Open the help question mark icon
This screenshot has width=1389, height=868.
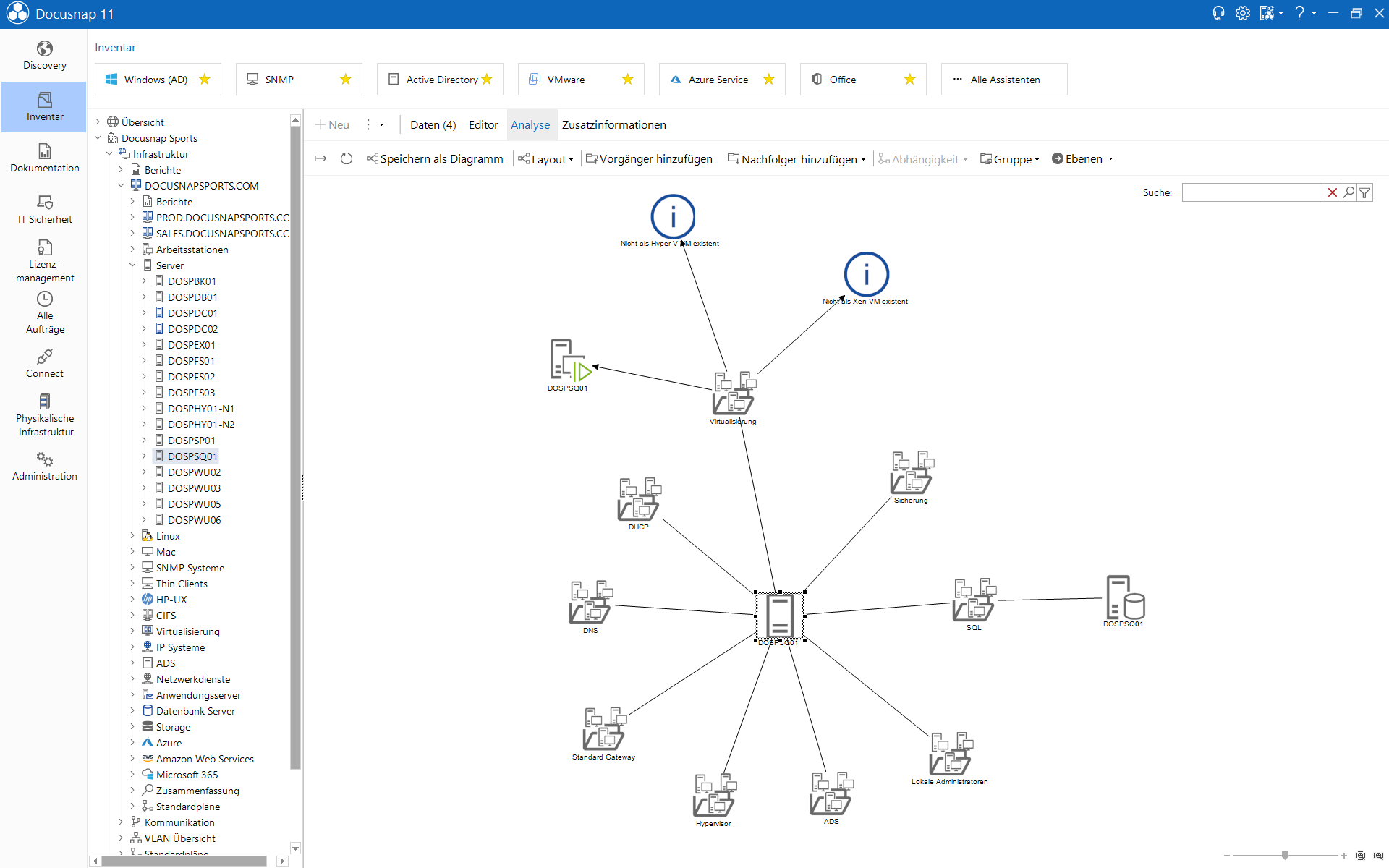click(1300, 13)
